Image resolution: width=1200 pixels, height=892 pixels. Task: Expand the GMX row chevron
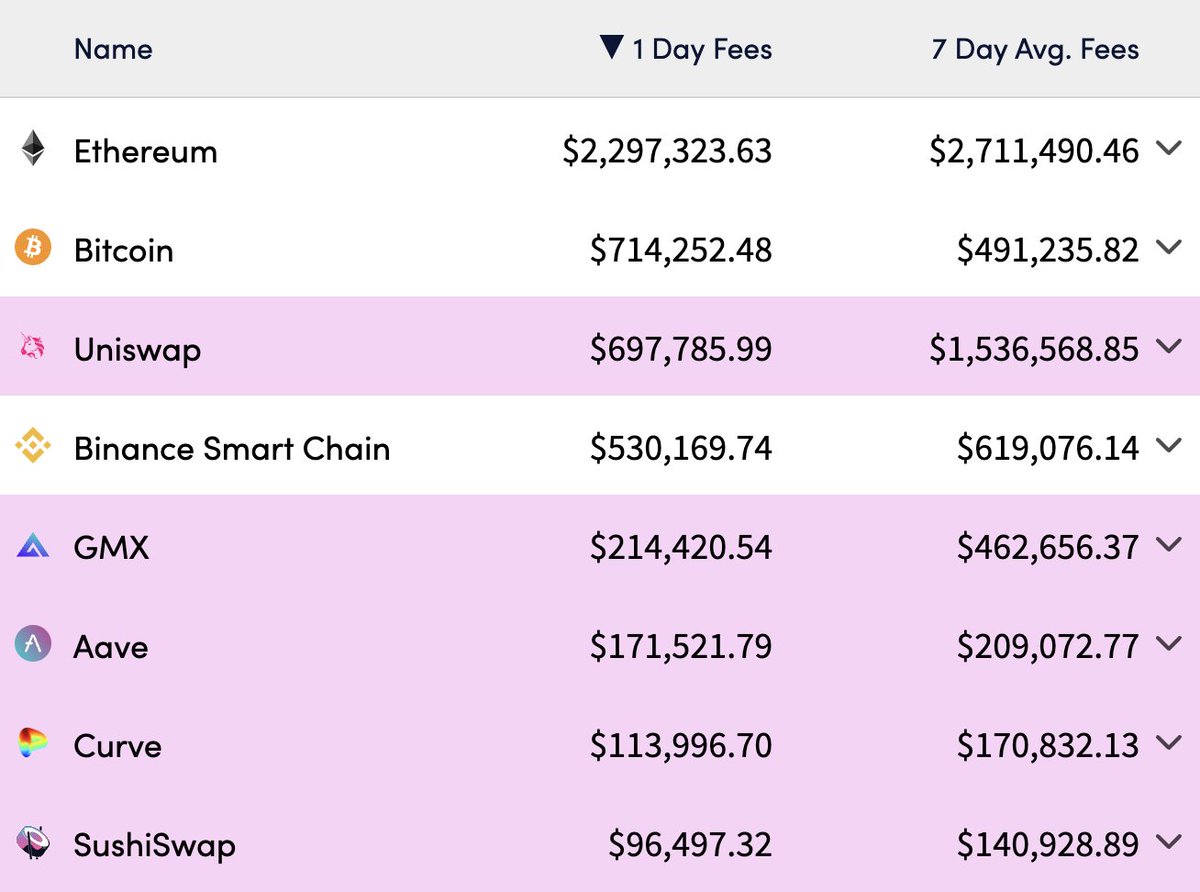coord(1168,546)
